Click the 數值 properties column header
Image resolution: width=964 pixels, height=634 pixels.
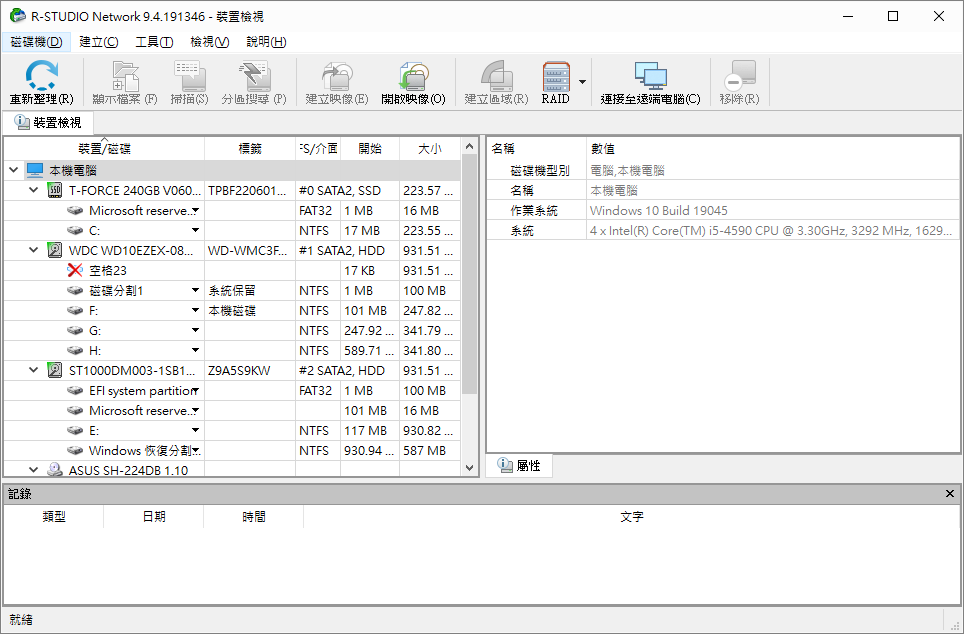[x=772, y=148]
